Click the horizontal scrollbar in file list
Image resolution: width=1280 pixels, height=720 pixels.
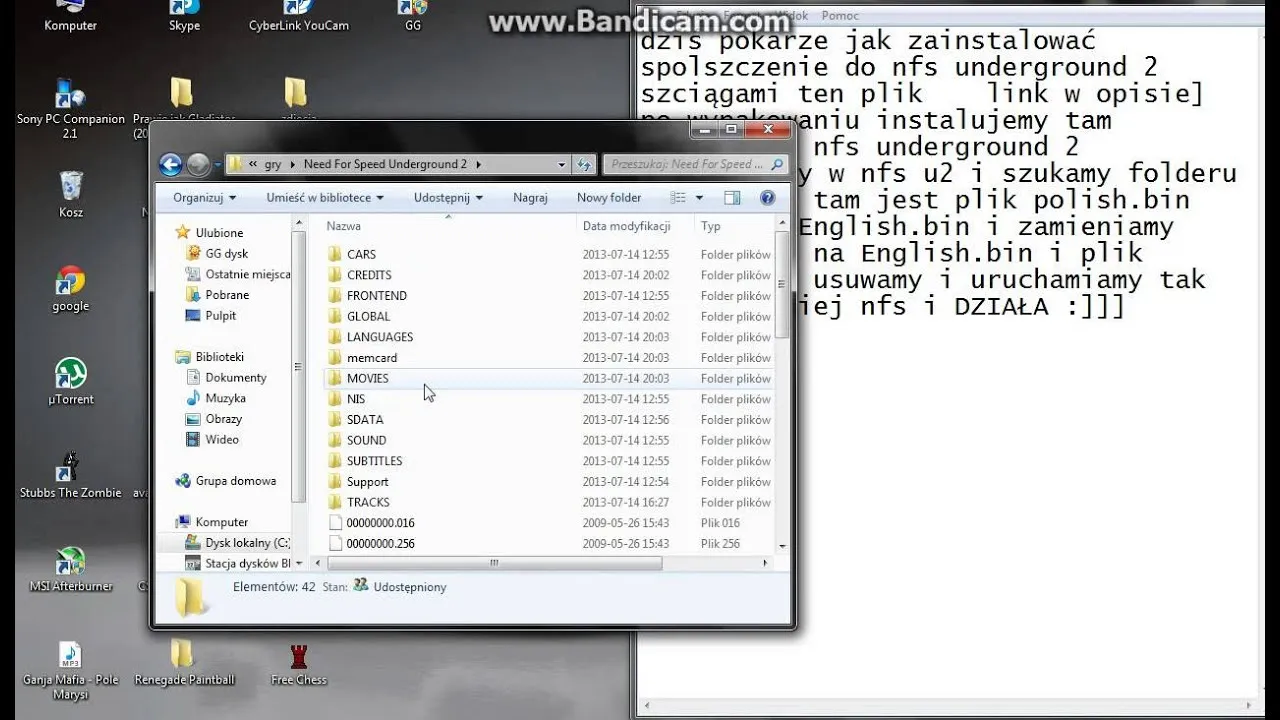pos(494,564)
